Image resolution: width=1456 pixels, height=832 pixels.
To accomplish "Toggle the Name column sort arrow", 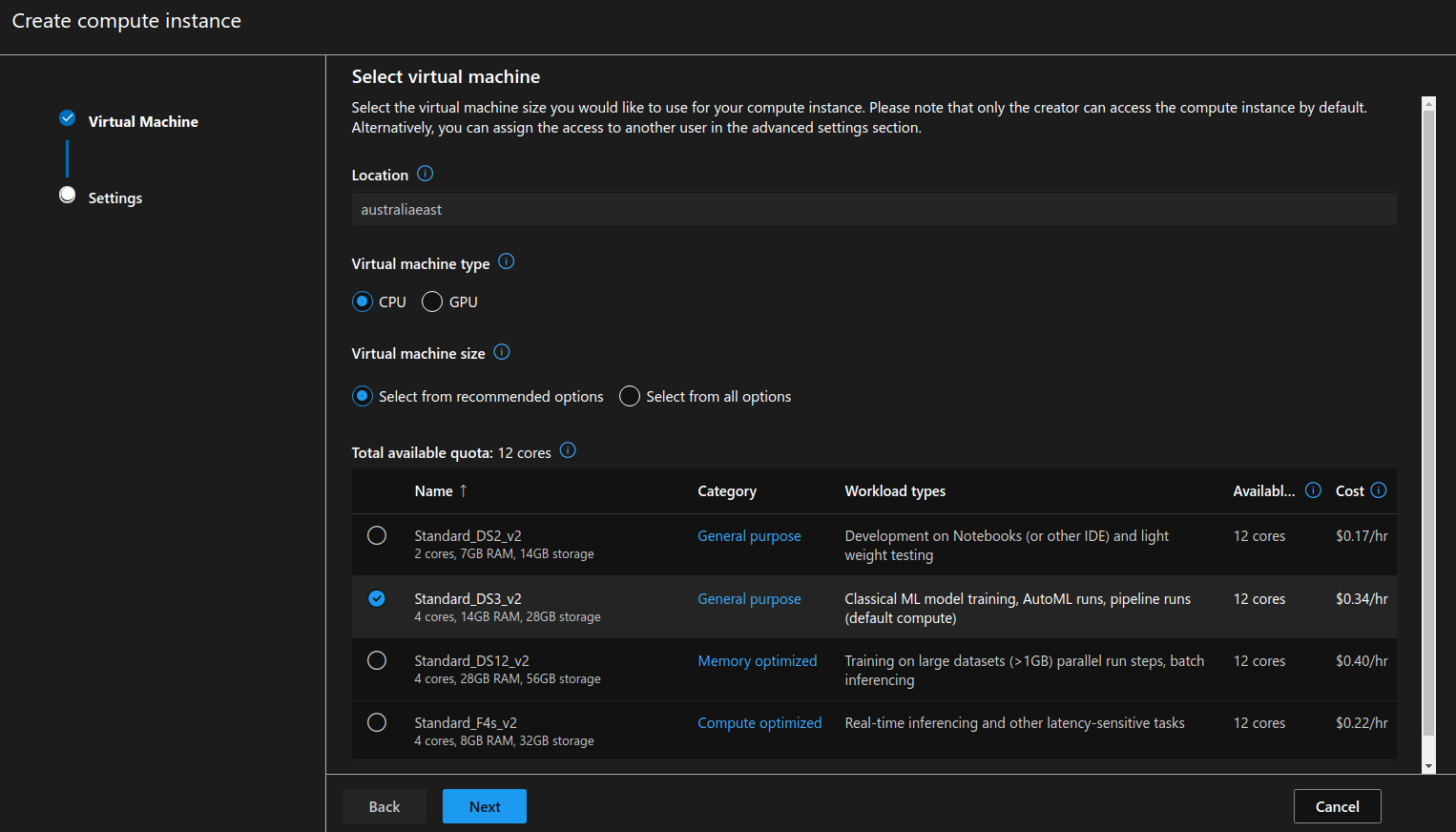I will tap(464, 490).
